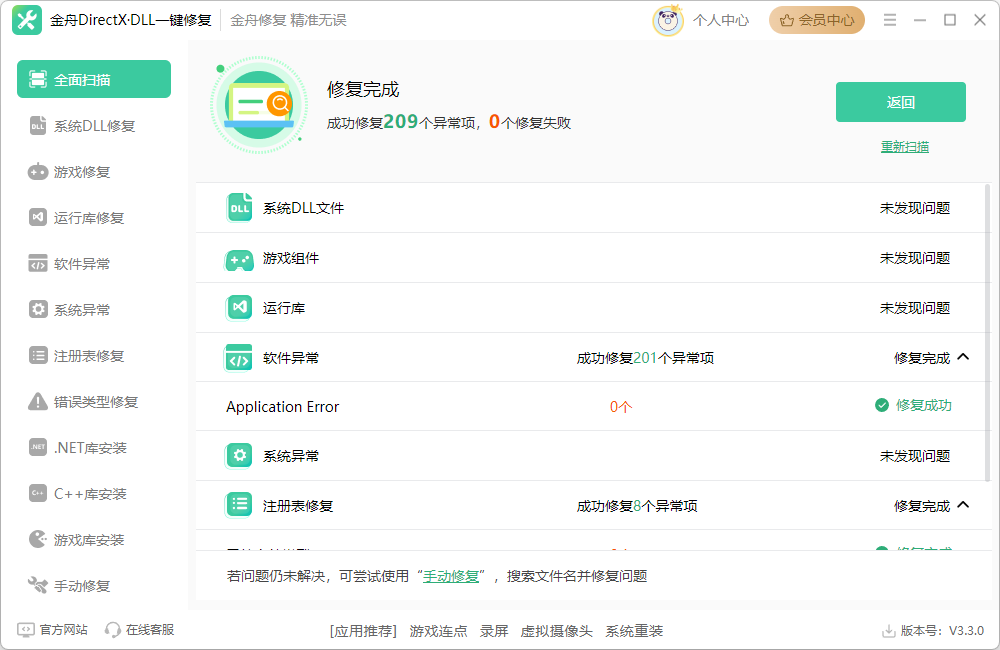
Task: Click the 重新扫描 link
Action: 904,147
